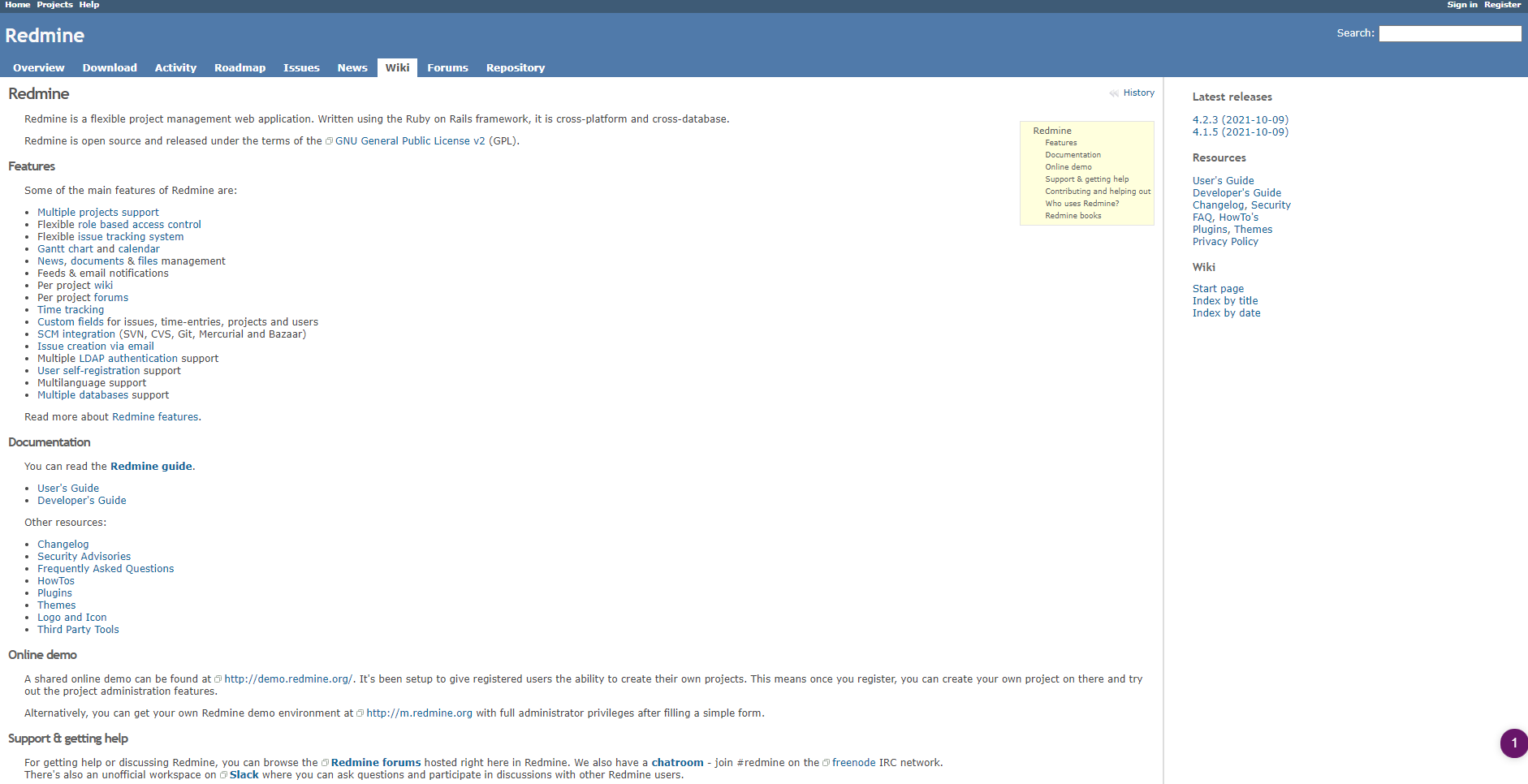Select the News tab

(x=352, y=67)
